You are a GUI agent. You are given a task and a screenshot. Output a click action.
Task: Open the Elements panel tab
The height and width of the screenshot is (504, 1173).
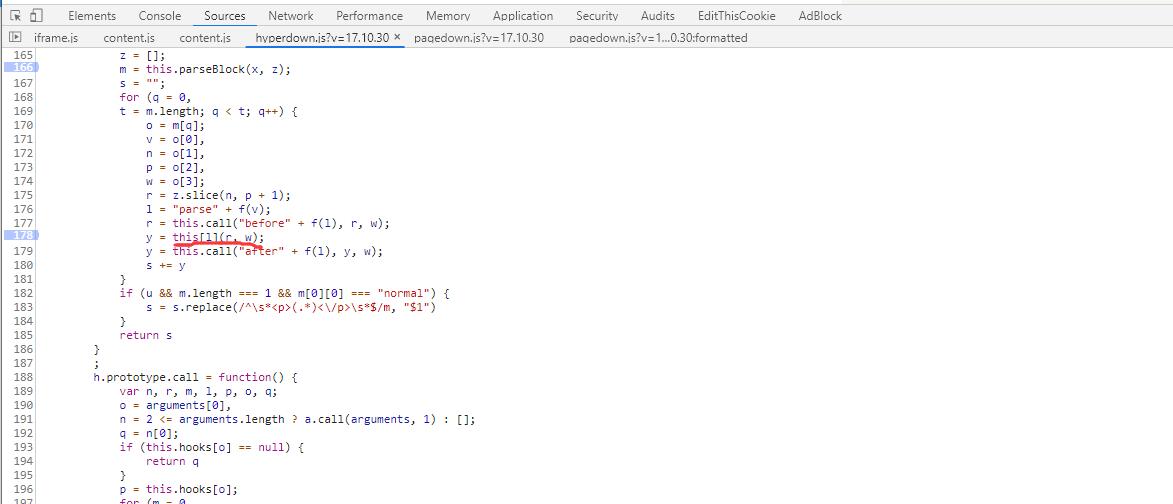(x=92, y=16)
